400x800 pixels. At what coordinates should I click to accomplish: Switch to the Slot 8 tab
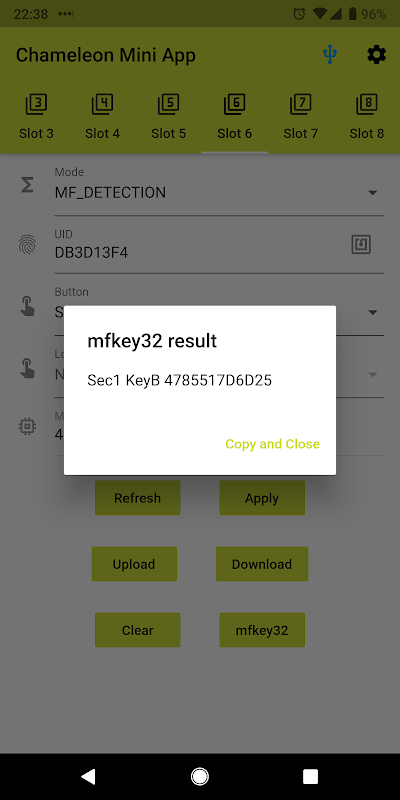367,116
